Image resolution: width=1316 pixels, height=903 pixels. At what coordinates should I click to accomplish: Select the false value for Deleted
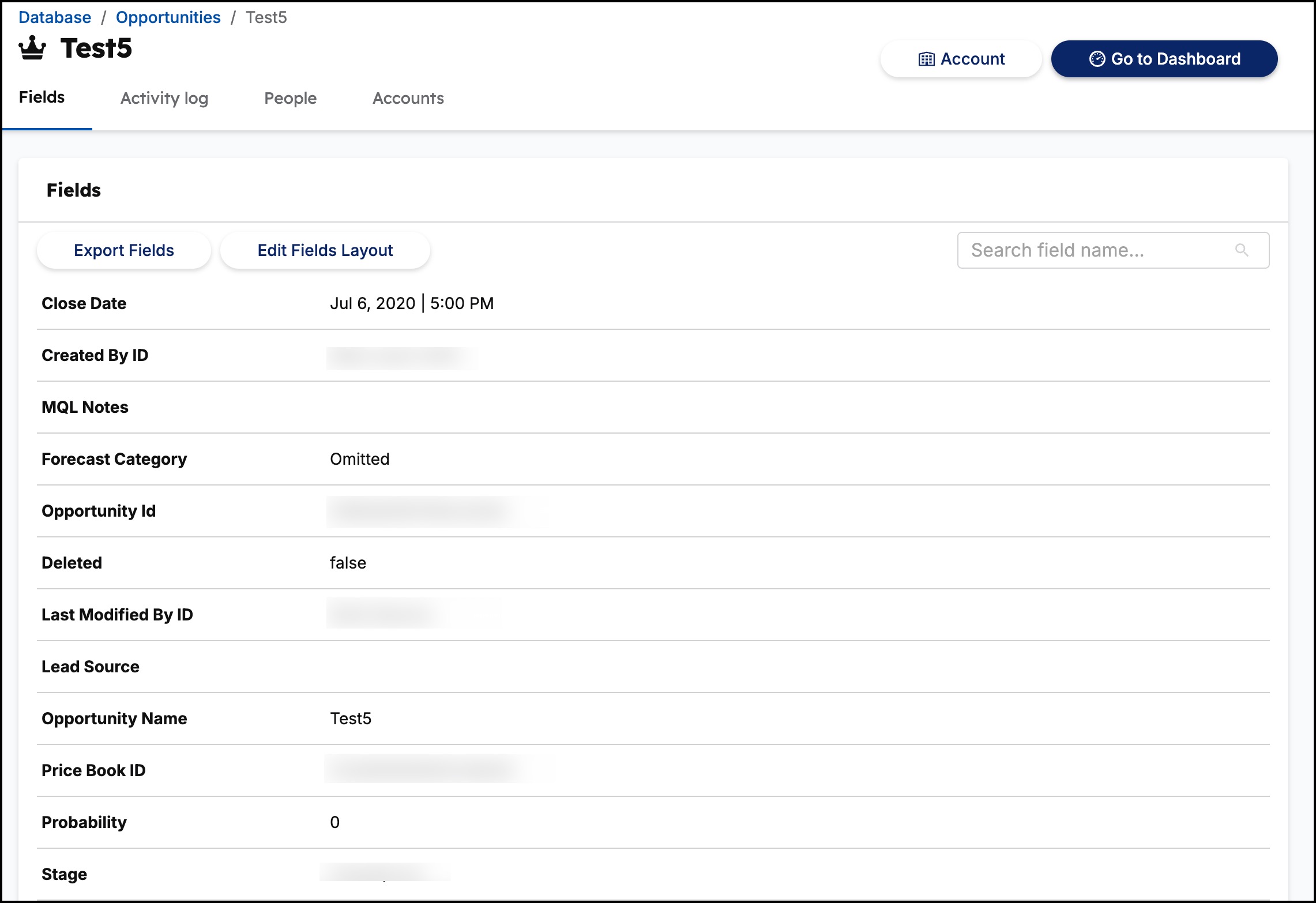[x=348, y=563]
